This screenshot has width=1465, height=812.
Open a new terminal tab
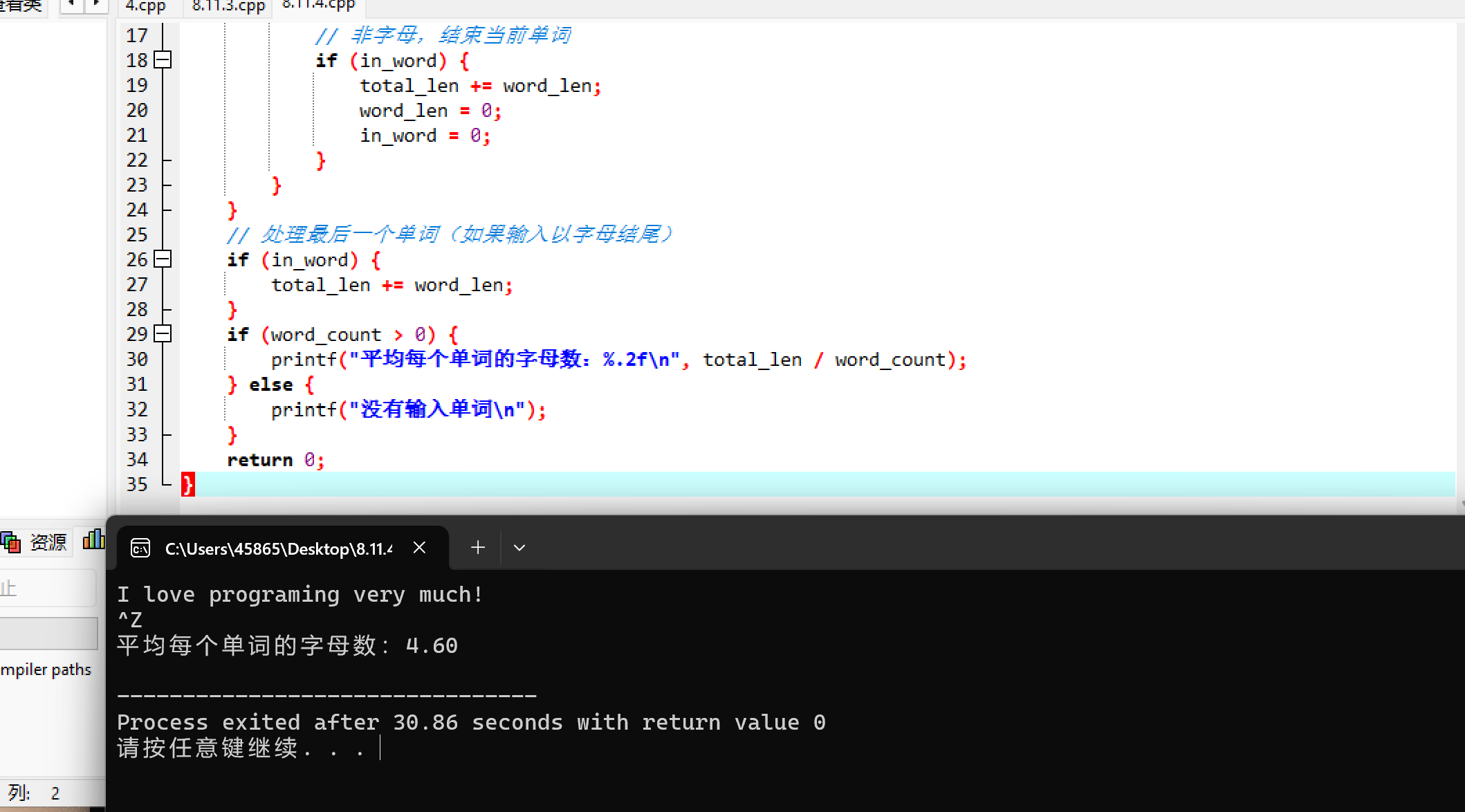pos(477,548)
